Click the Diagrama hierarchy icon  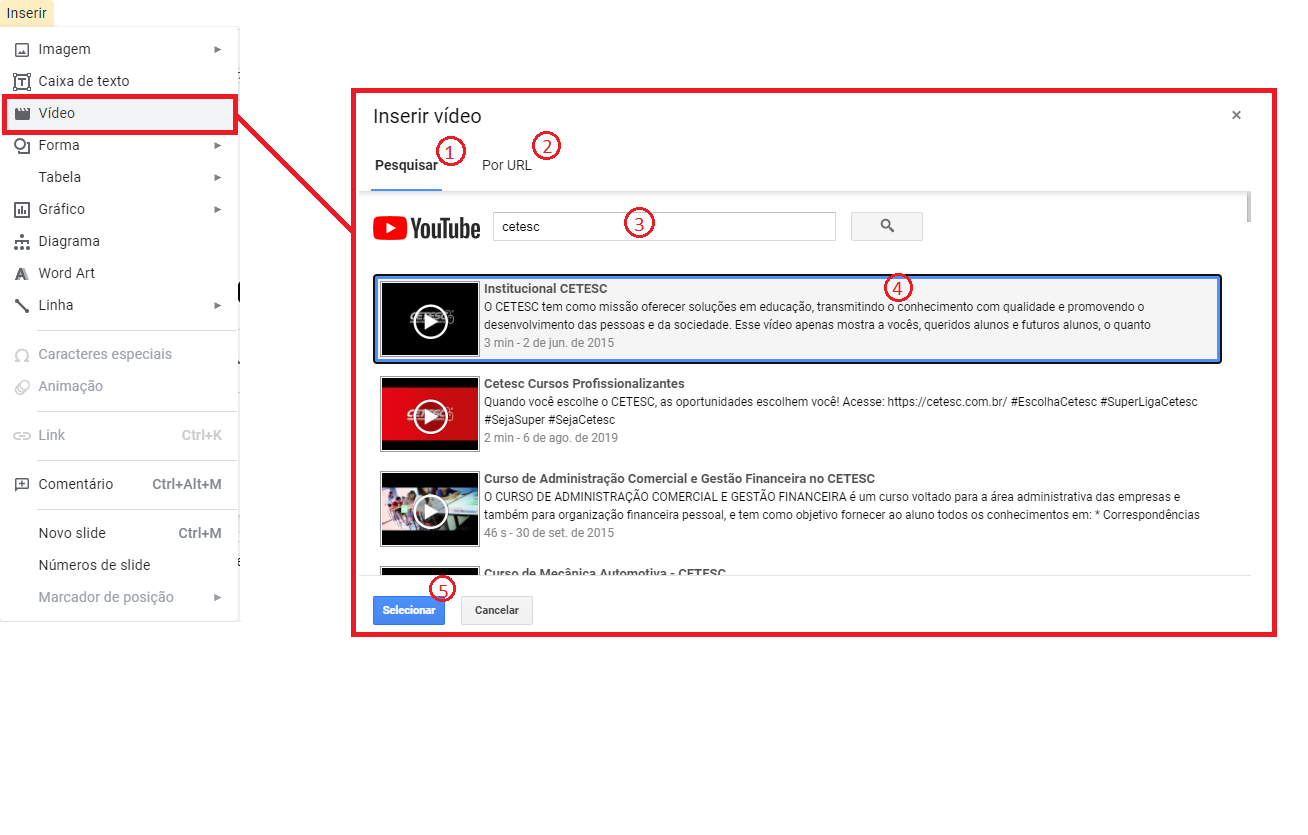tap(21, 241)
